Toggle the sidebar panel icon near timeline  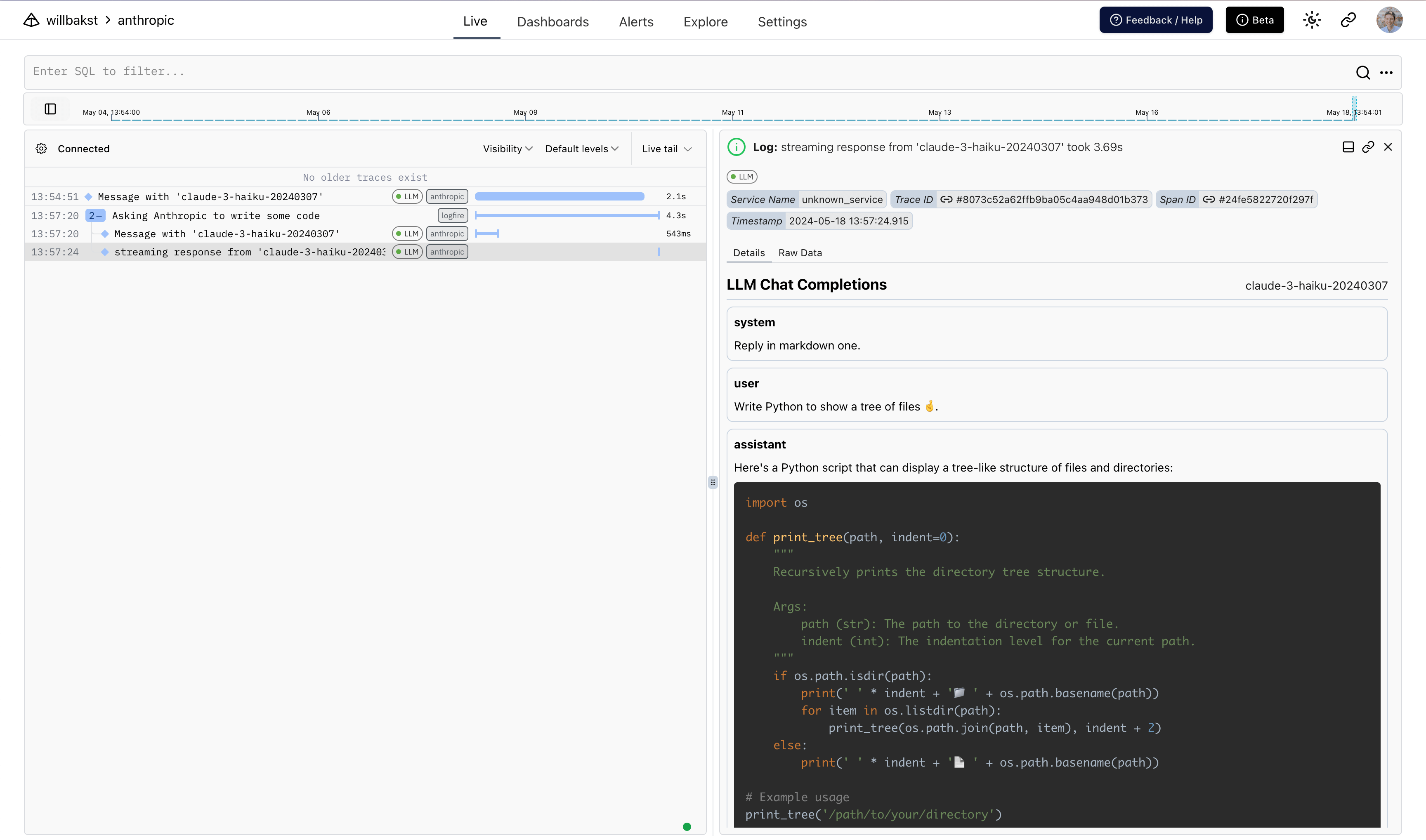pyautogui.click(x=50, y=109)
